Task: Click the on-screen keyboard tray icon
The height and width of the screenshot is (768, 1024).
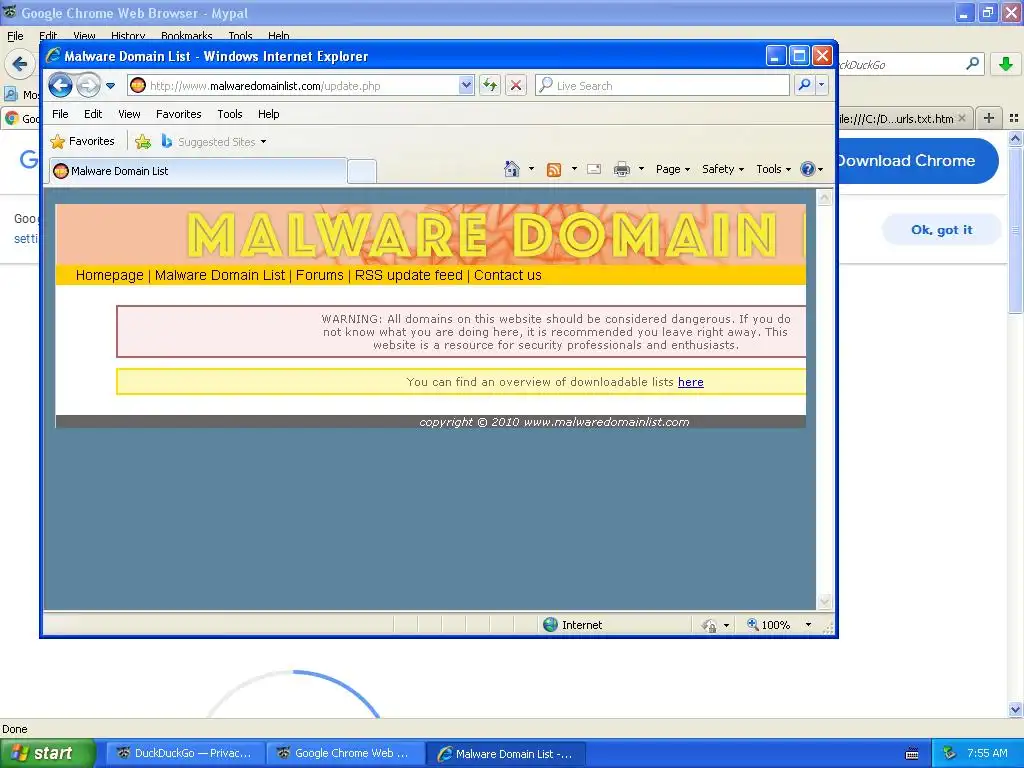Action: click(x=912, y=754)
